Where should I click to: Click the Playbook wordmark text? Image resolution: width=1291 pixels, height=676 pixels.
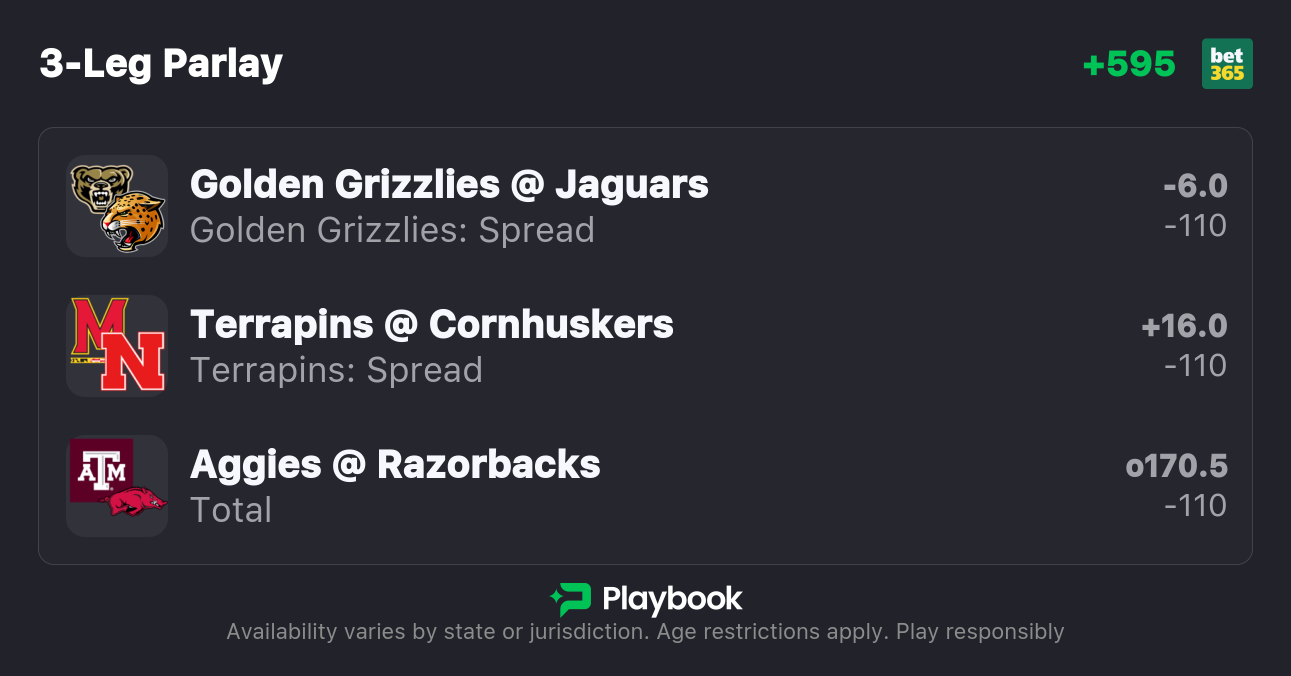tap(672, 599)
